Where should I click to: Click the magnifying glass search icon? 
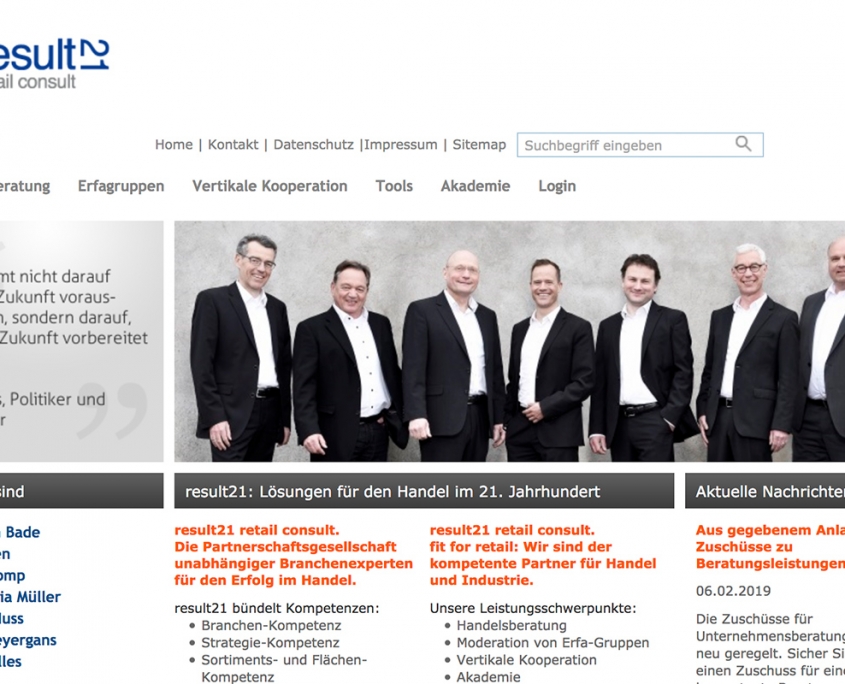pos(743,144)
